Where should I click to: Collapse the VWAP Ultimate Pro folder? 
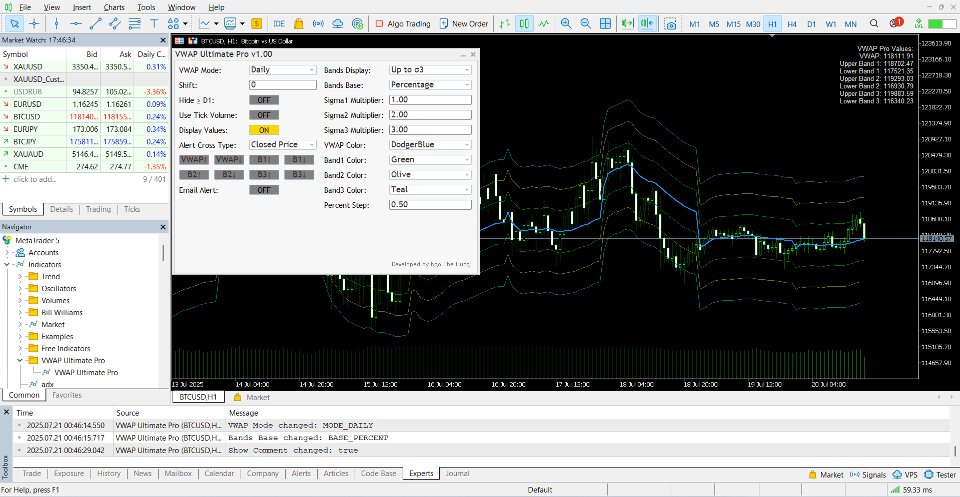tap(20, 361)
